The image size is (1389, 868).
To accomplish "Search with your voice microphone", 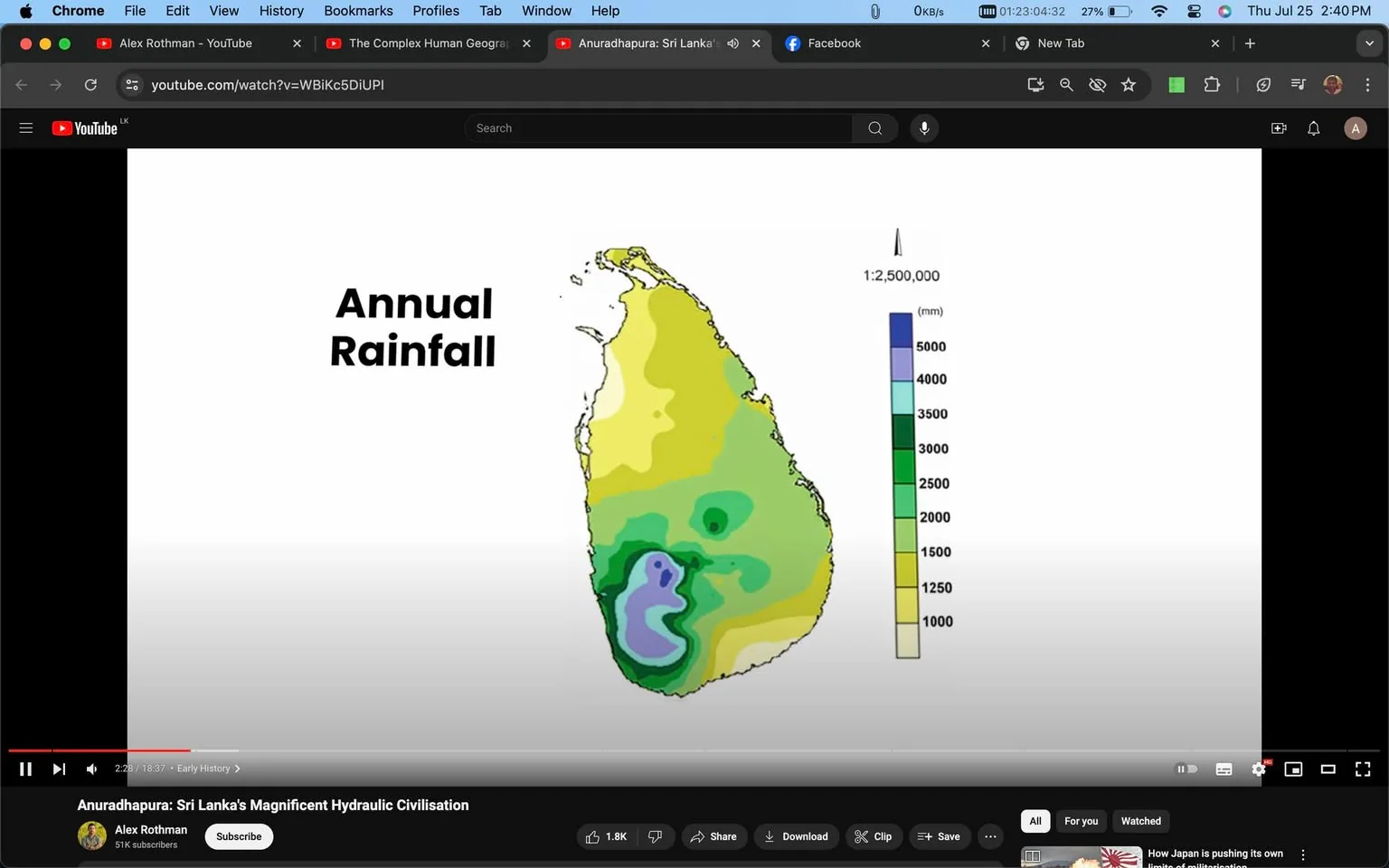I will point(924,128).
